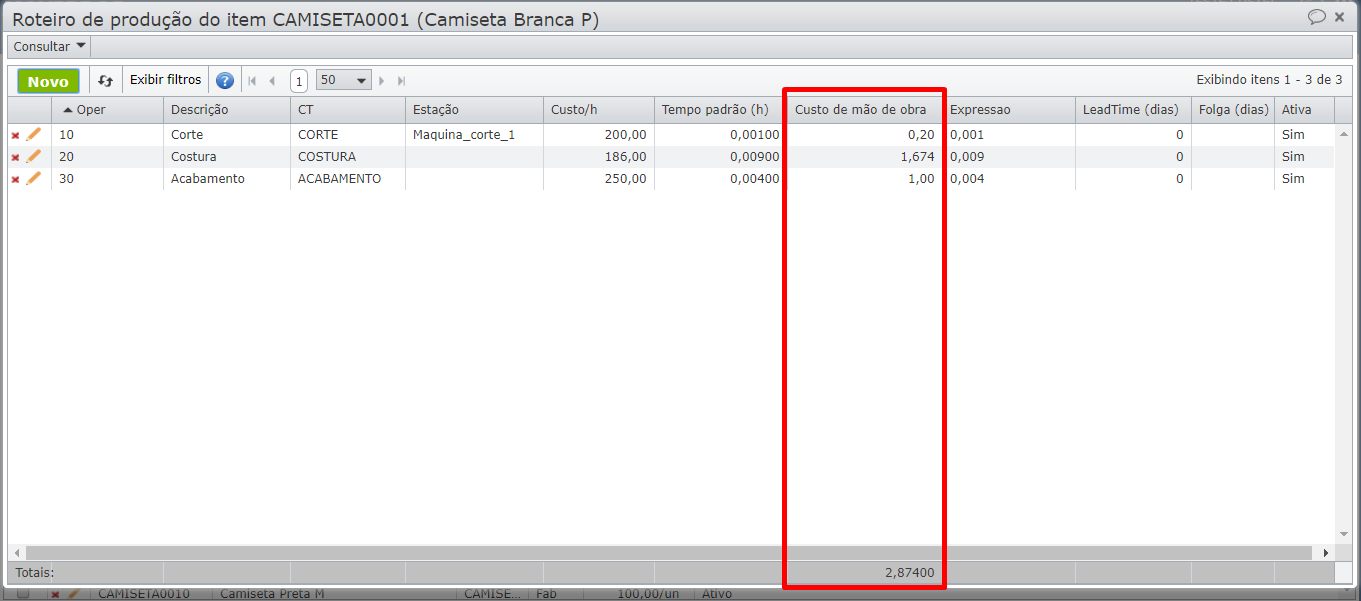
Task: Close the Roteiro de produção dialog
Action: pyautogui.click(x=1339, y=17)
